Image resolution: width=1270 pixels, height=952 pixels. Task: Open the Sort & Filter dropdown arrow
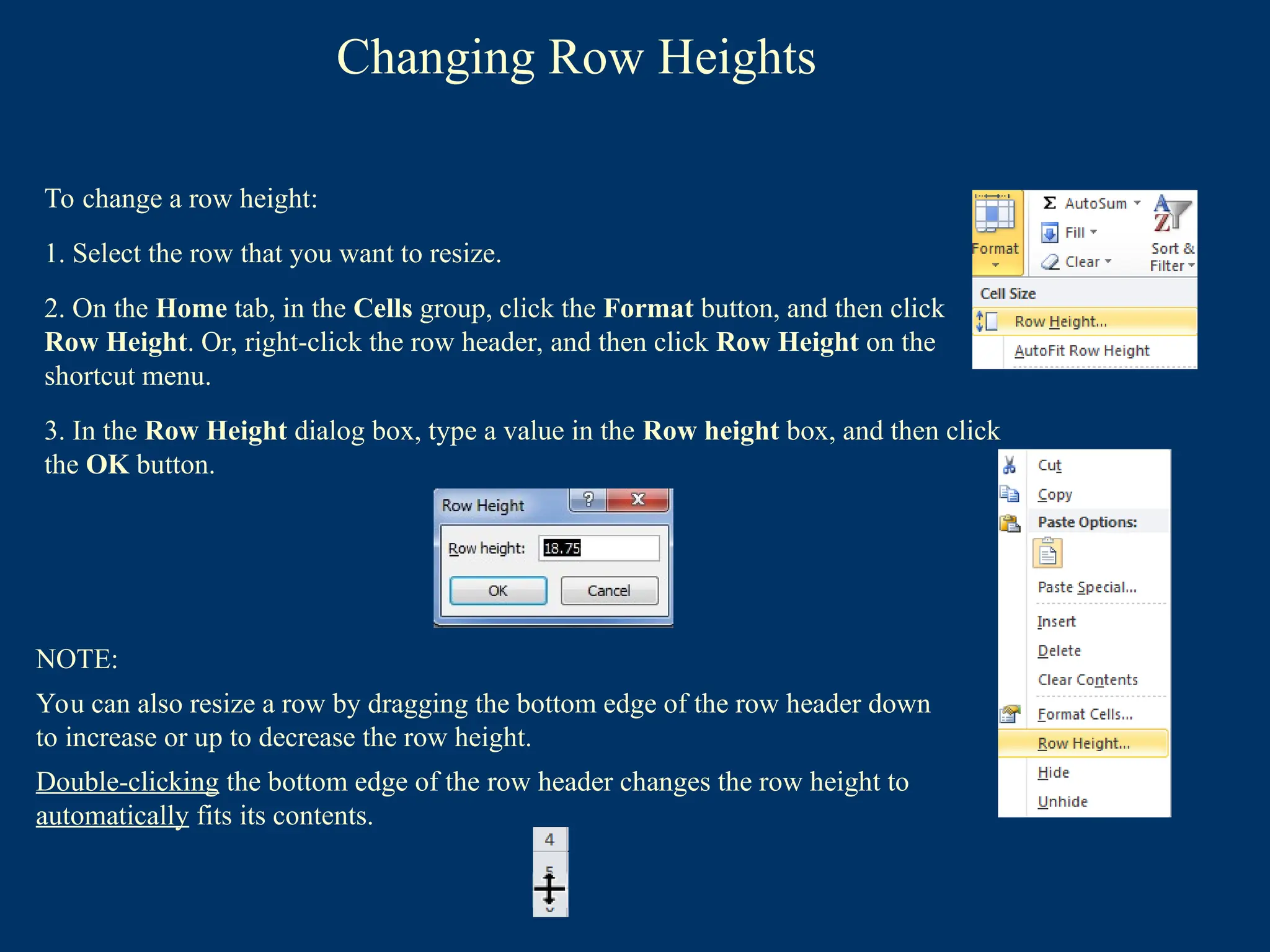[1191, 266]
